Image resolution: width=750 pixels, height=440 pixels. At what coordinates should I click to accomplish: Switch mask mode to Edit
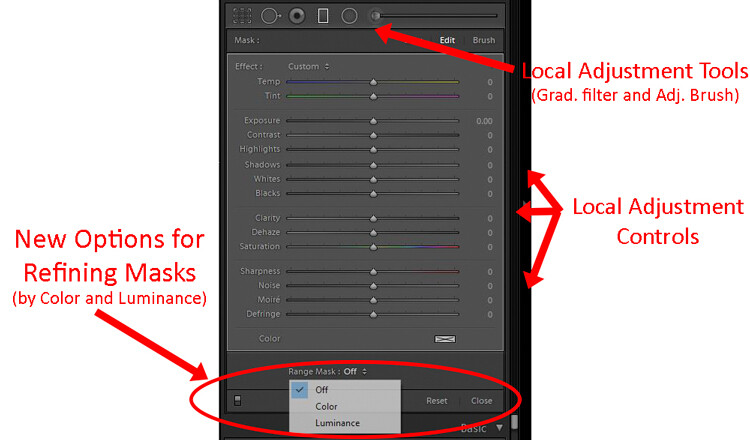(x=447, y=40)
